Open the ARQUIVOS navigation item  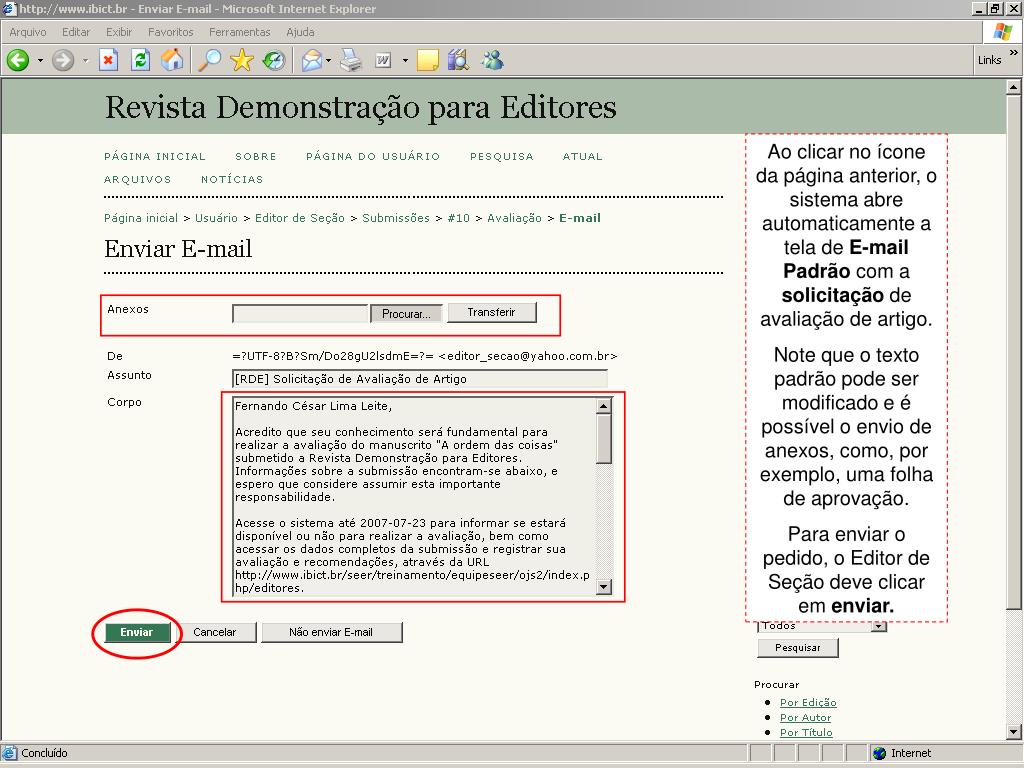pyautogui.click(x=138, y=180)
